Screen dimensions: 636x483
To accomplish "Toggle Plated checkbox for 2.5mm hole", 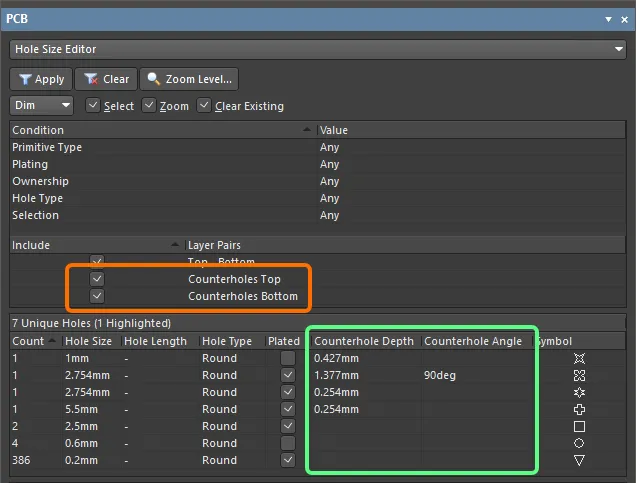I will point(288,426).
